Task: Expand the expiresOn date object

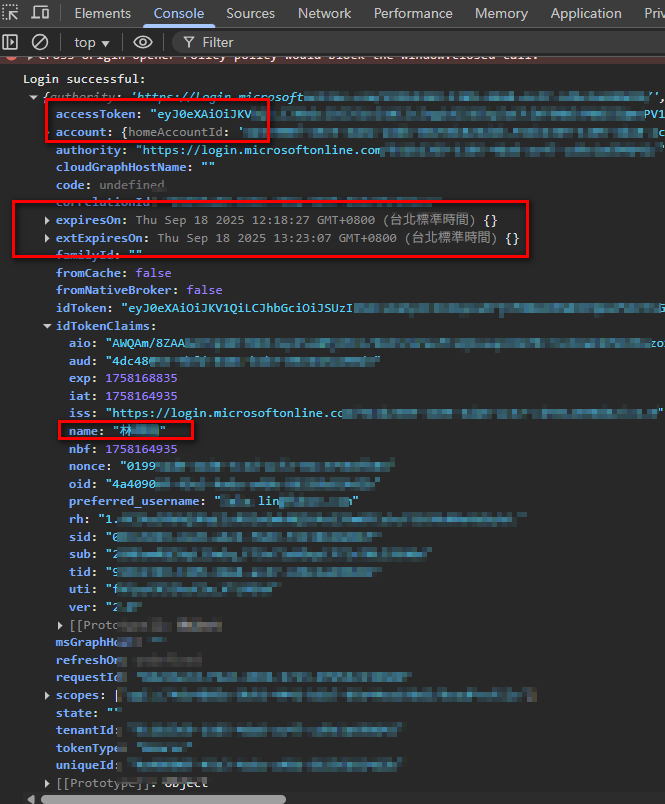Action: tap(47, 220)
